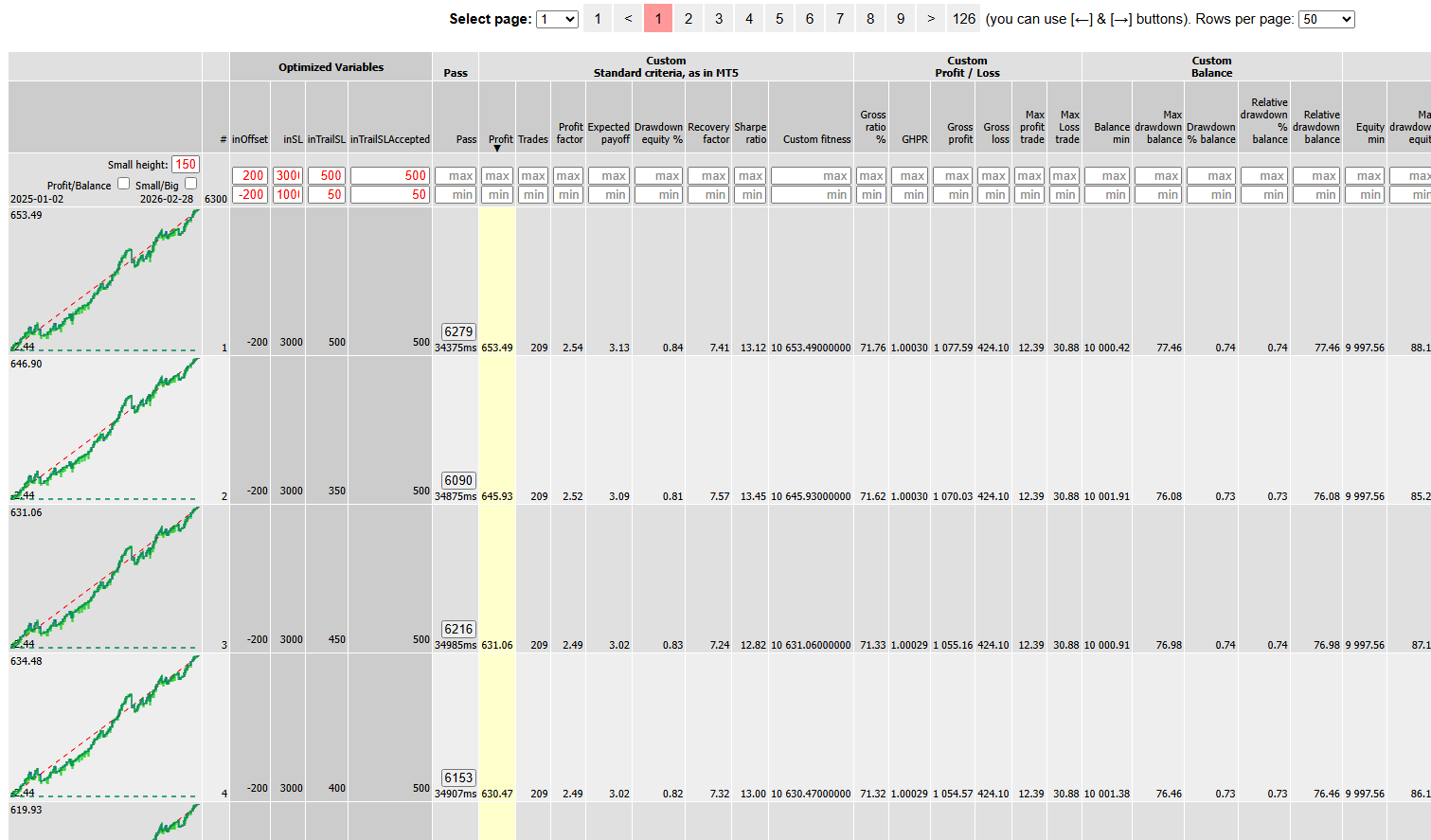Open the Select page dropdown
Screen dimensions: 1431x840
pos(557,19)
